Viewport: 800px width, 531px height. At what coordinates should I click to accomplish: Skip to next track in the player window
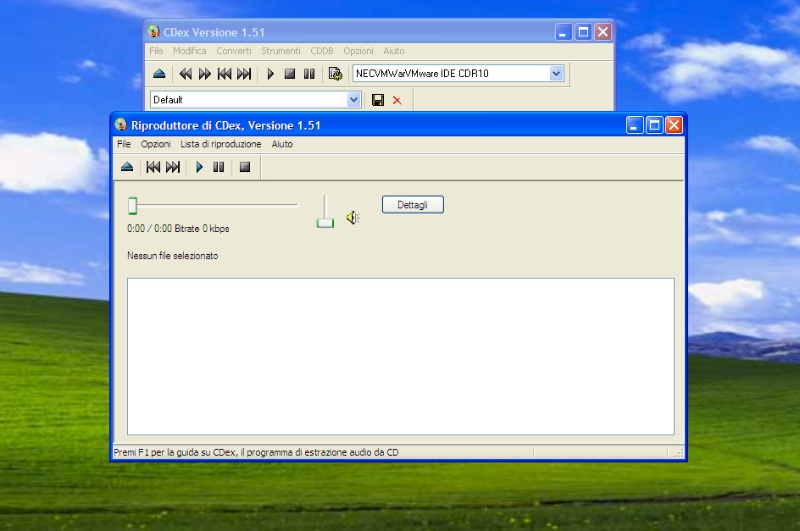(x=173, y=167)
